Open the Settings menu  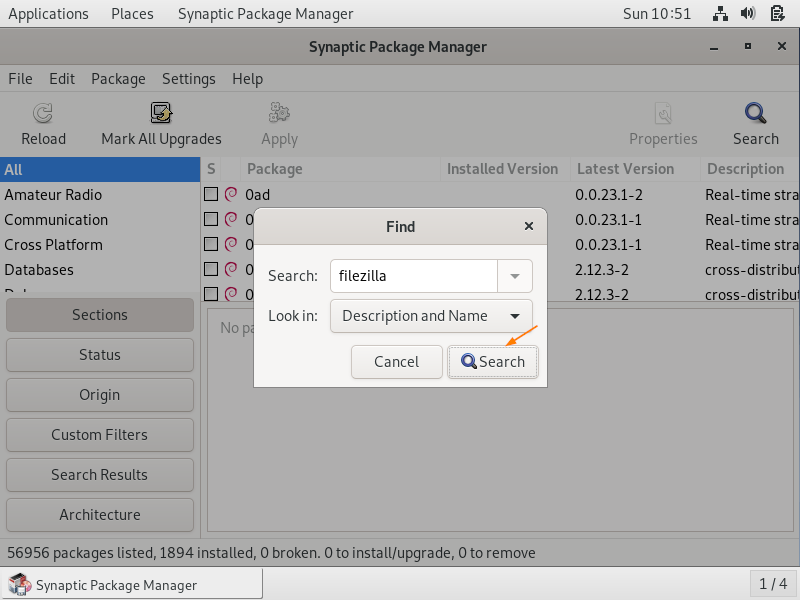click(x=189, y=79)
